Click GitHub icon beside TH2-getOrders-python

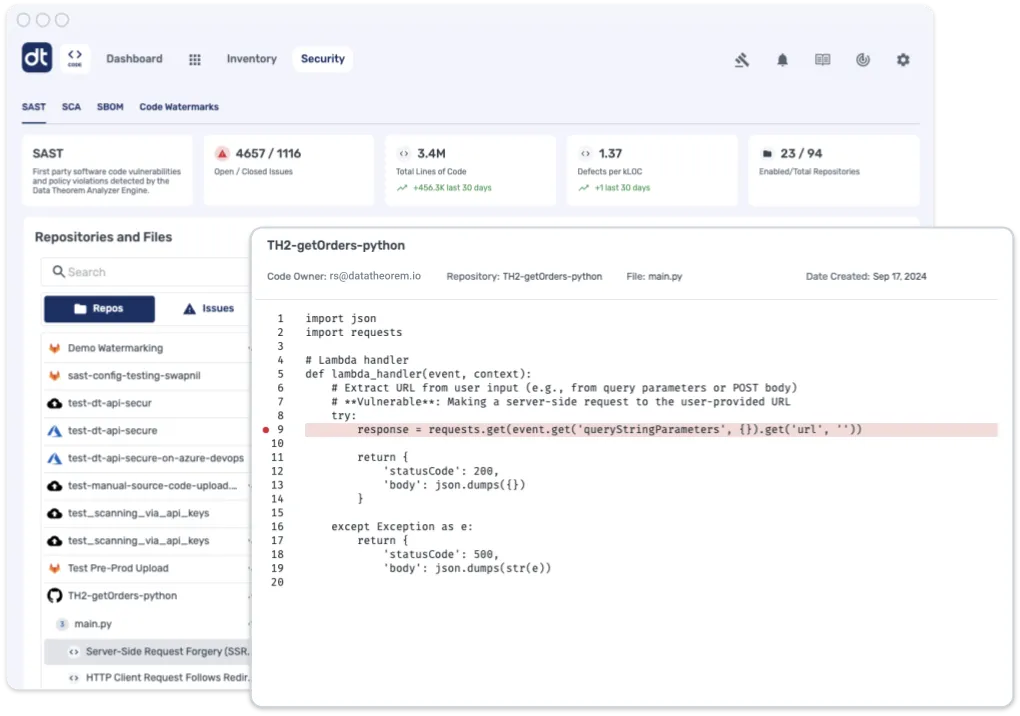(55, 596)
